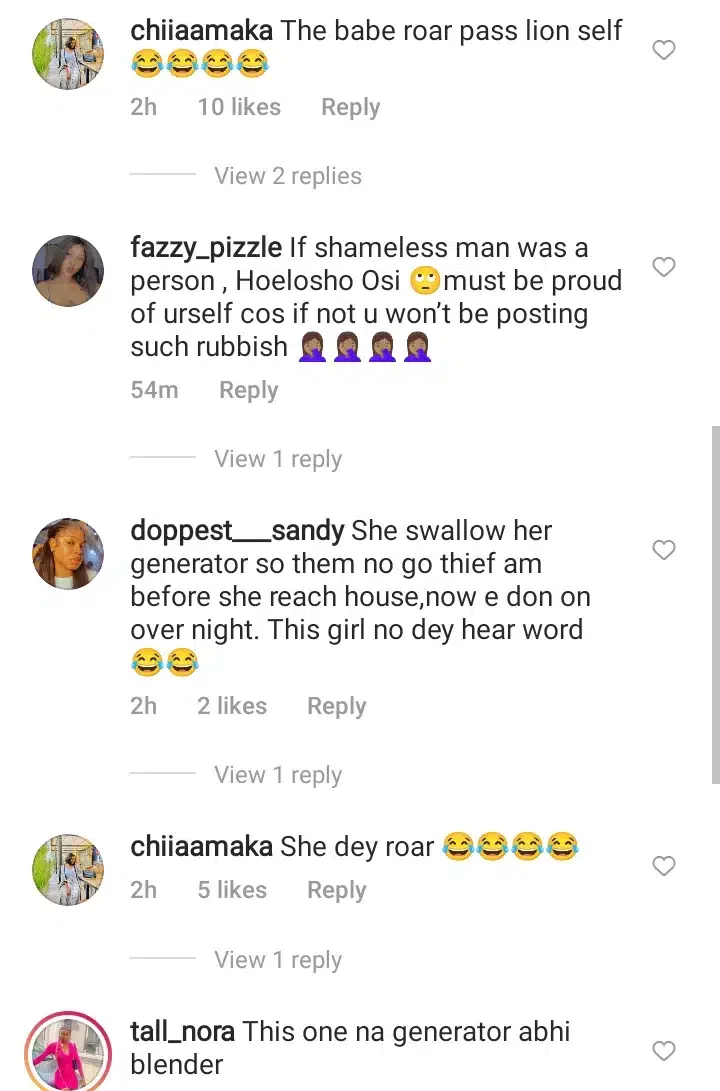Tap heart on fazzy_pizzle's comment
Screen dimensions: 720x1091
tap(664, 267)
